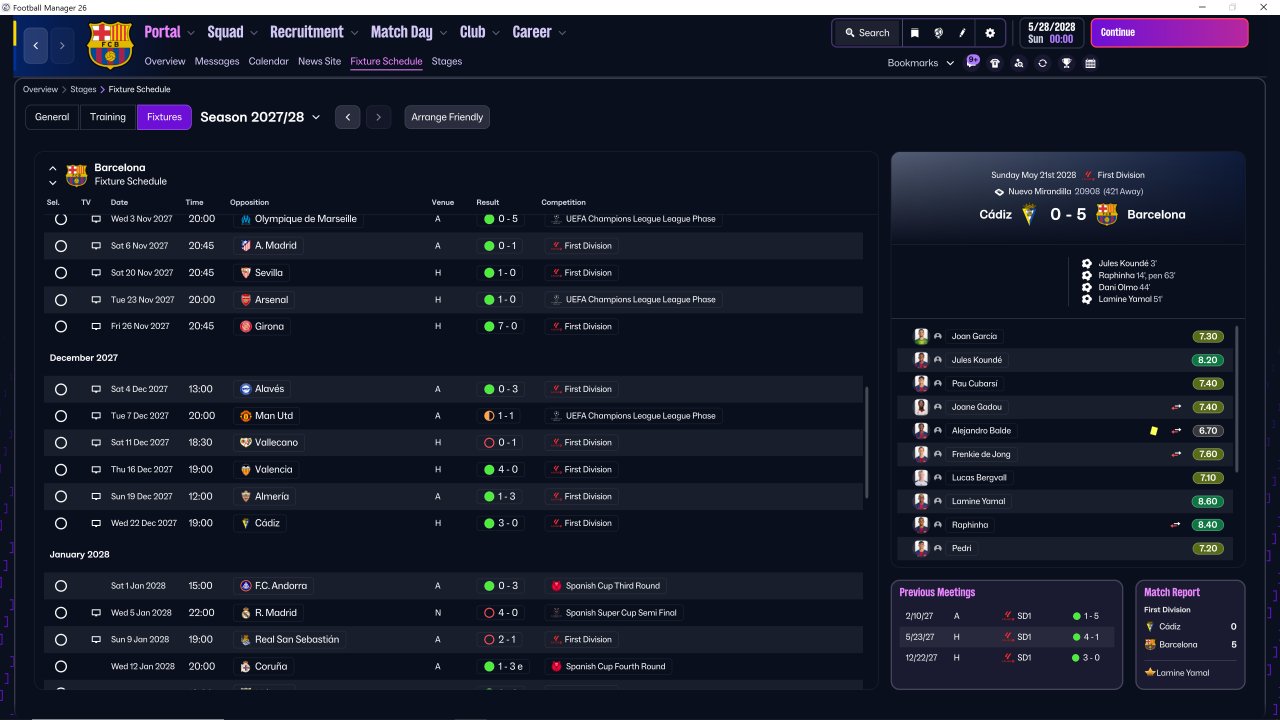This screenshot has height=720, width=1280.
Task: Click the Stages breadcrumb link
Action: click(83, 90)
